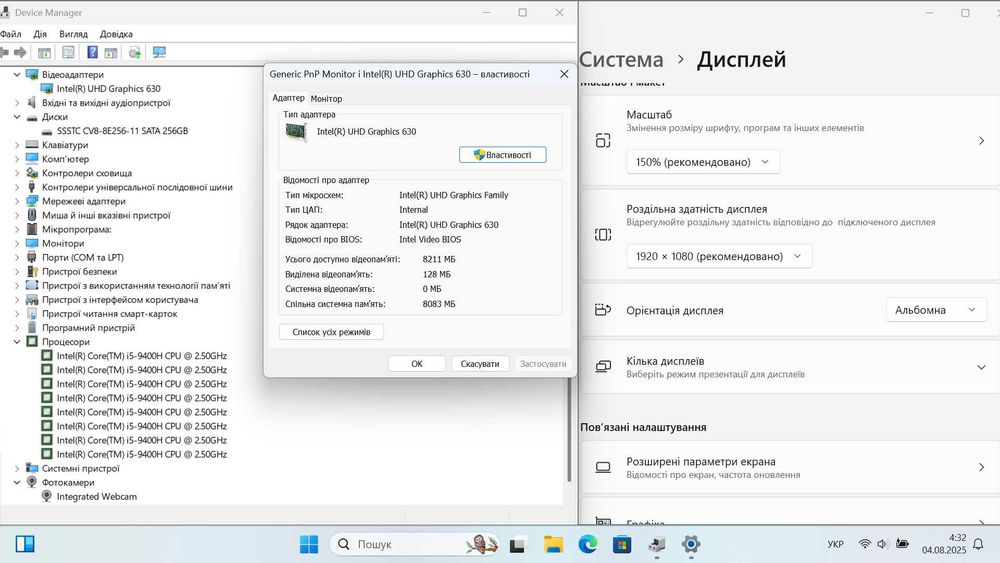Screen dimensions: 1000x563
Task: Click the Settings gear taskbar icon
Action: [x=691, y=544]
